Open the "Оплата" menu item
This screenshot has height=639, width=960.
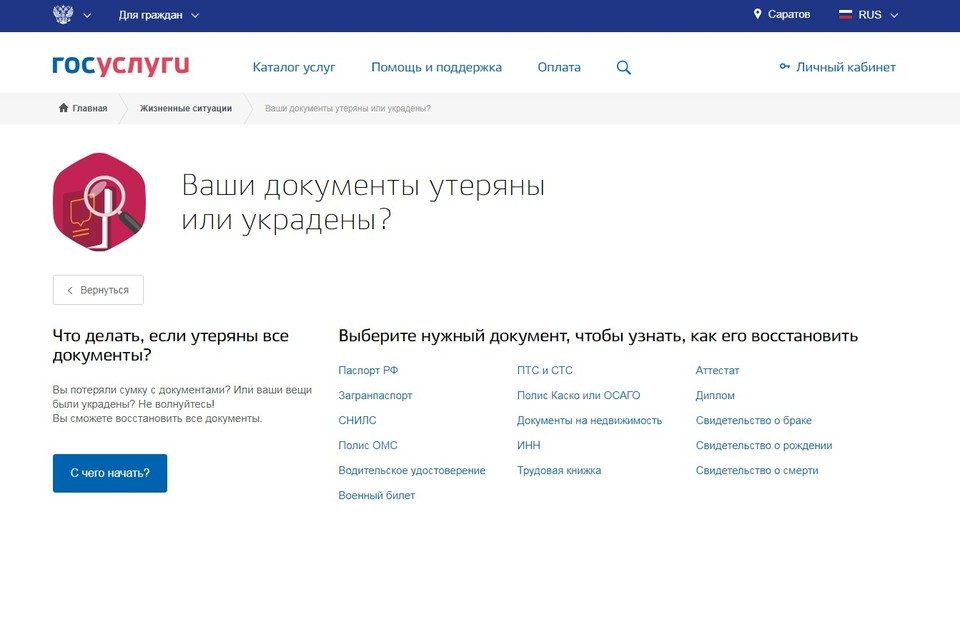tap(558, 67)
